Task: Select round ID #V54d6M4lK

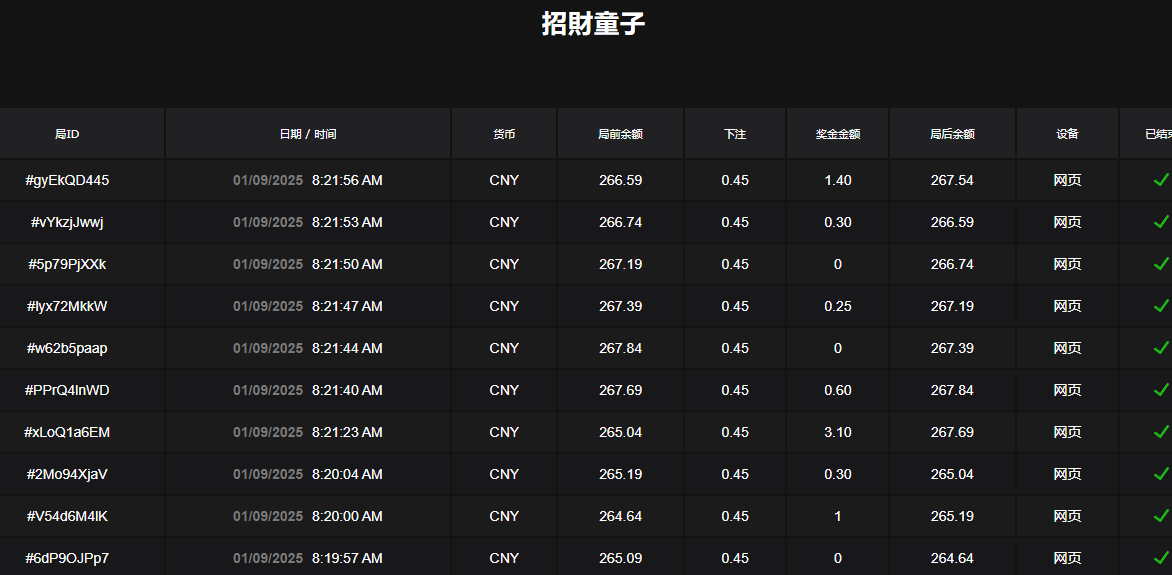Action: click(67, 517)
